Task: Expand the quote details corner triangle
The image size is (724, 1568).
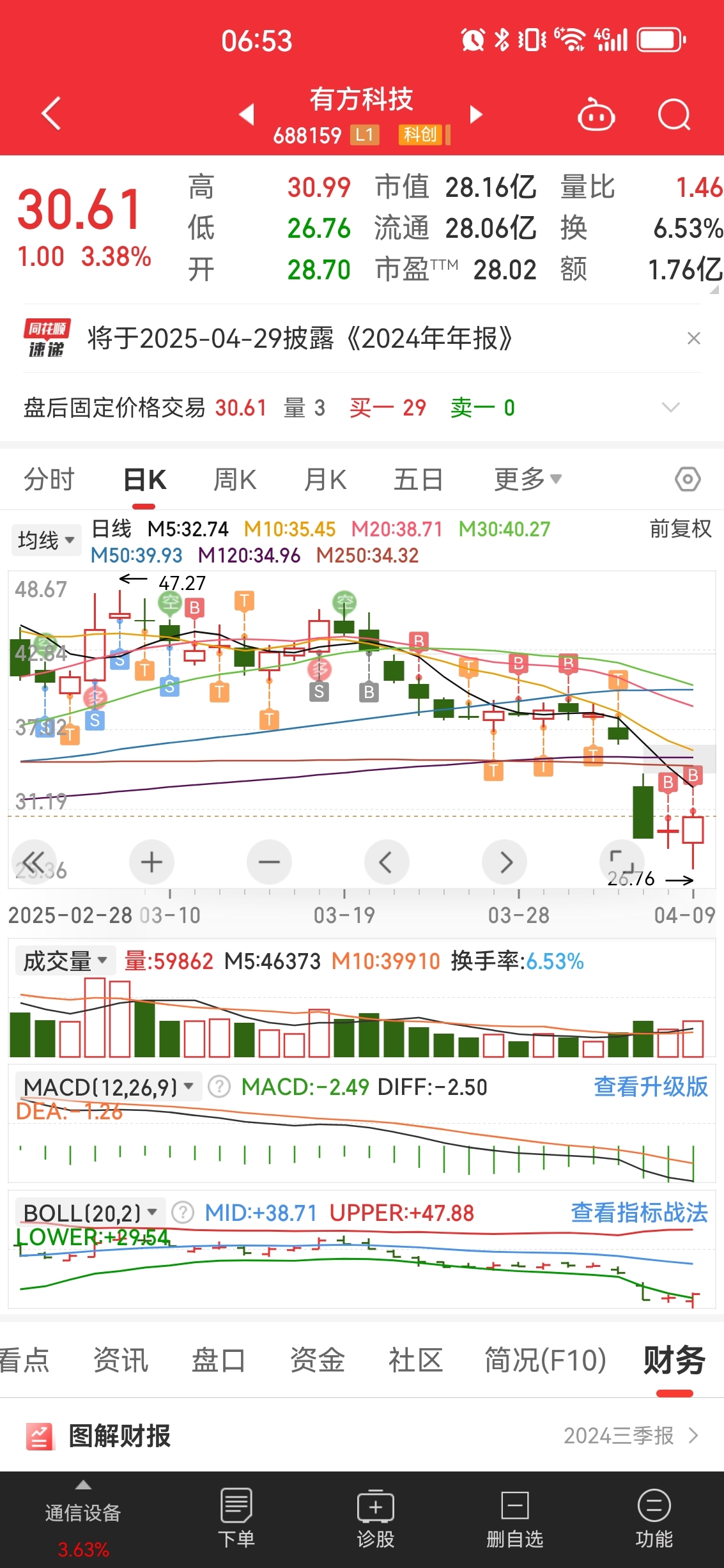Action: tap(714, 290)
